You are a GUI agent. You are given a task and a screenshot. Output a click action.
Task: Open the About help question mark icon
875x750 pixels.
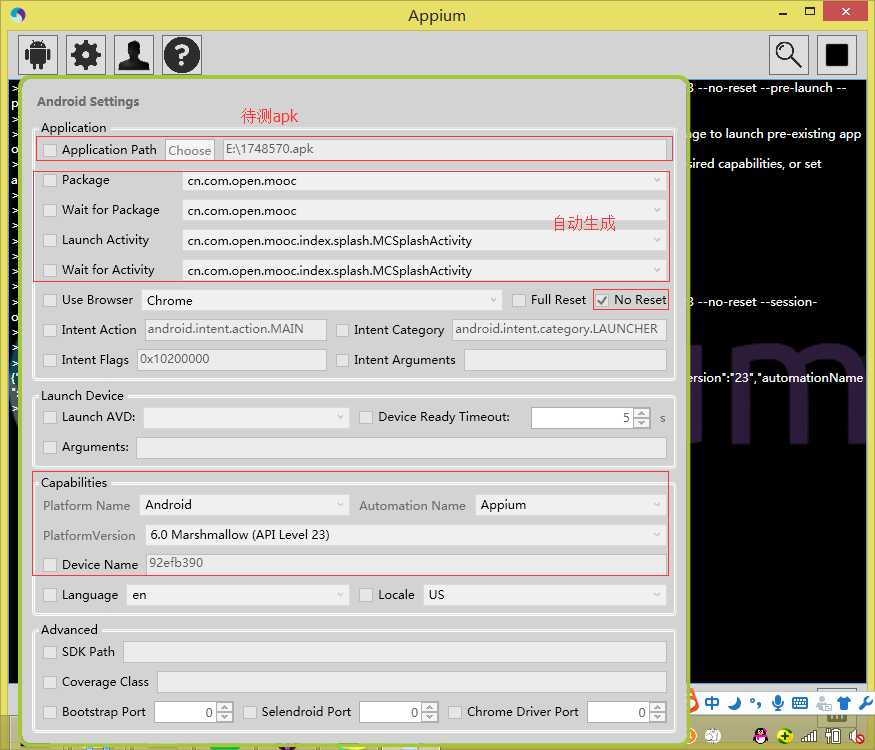coord(182,55)
